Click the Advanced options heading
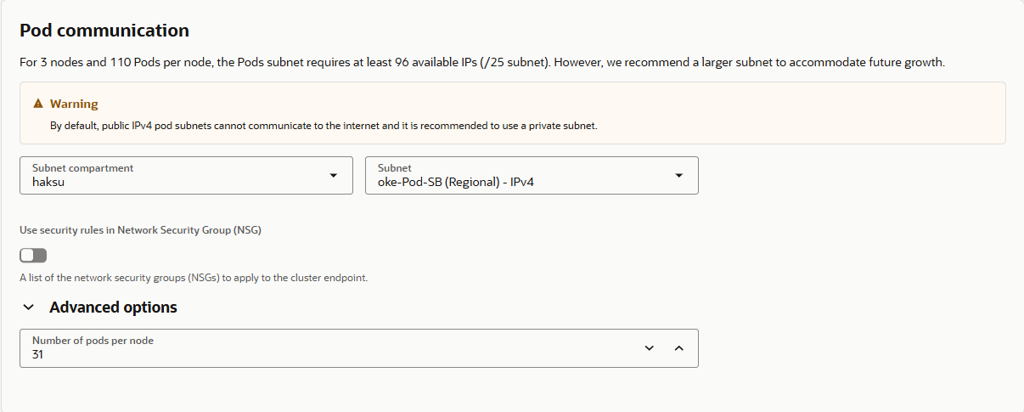This screenshot has width=1024, height=412. (113, 308)
